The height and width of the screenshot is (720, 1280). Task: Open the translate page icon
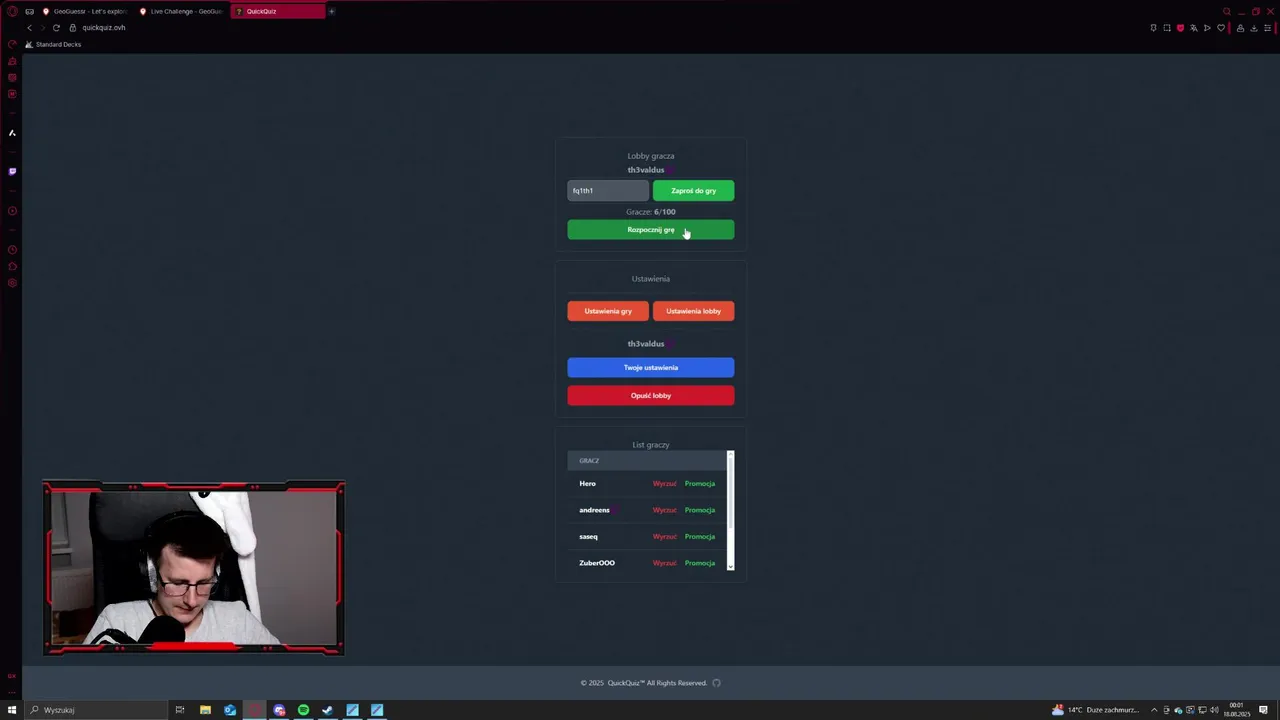coord(1193,28)
